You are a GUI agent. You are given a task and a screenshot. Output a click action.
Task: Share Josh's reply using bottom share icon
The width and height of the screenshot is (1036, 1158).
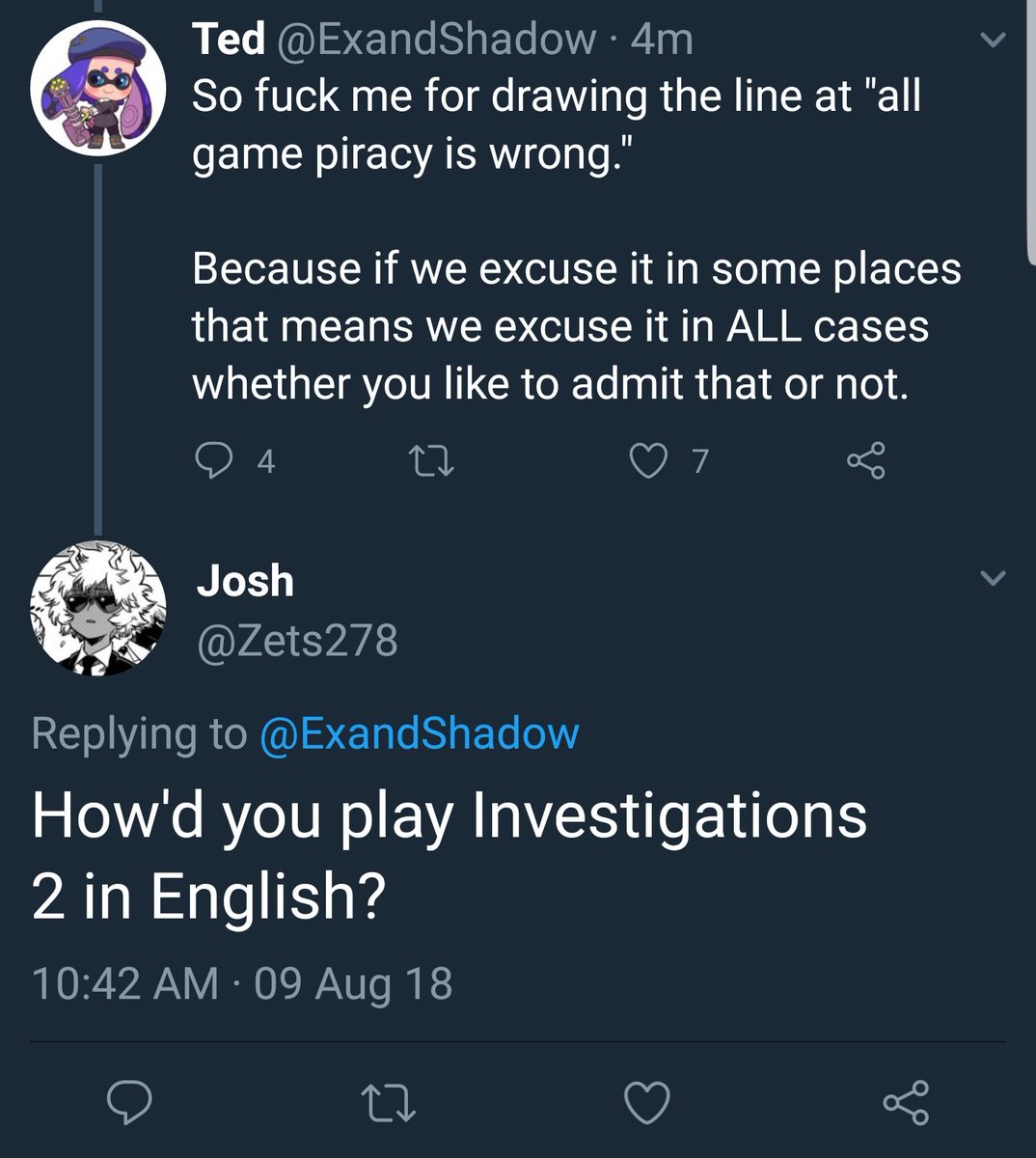coord(907,1101)
